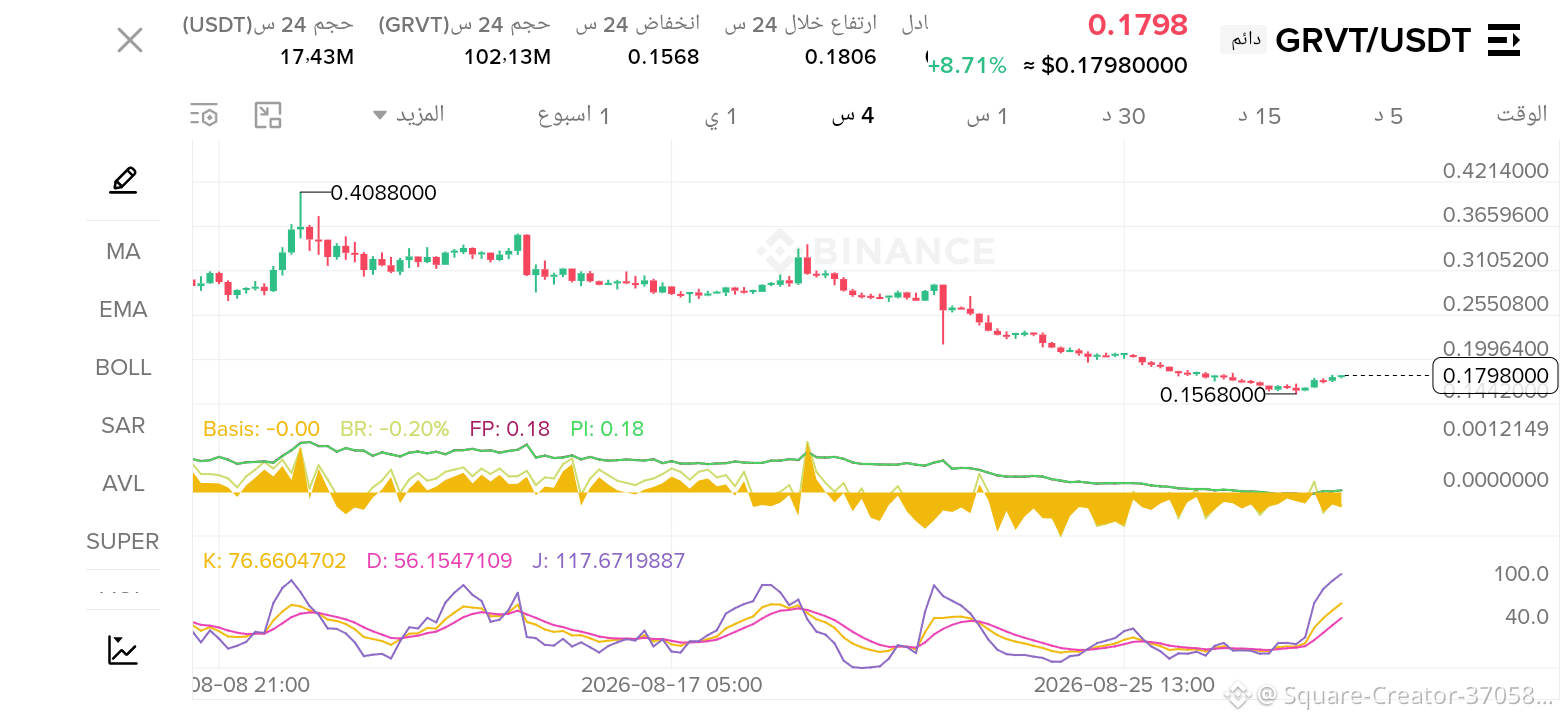Click the 24h high value 0.1806

tap(841, 57)
